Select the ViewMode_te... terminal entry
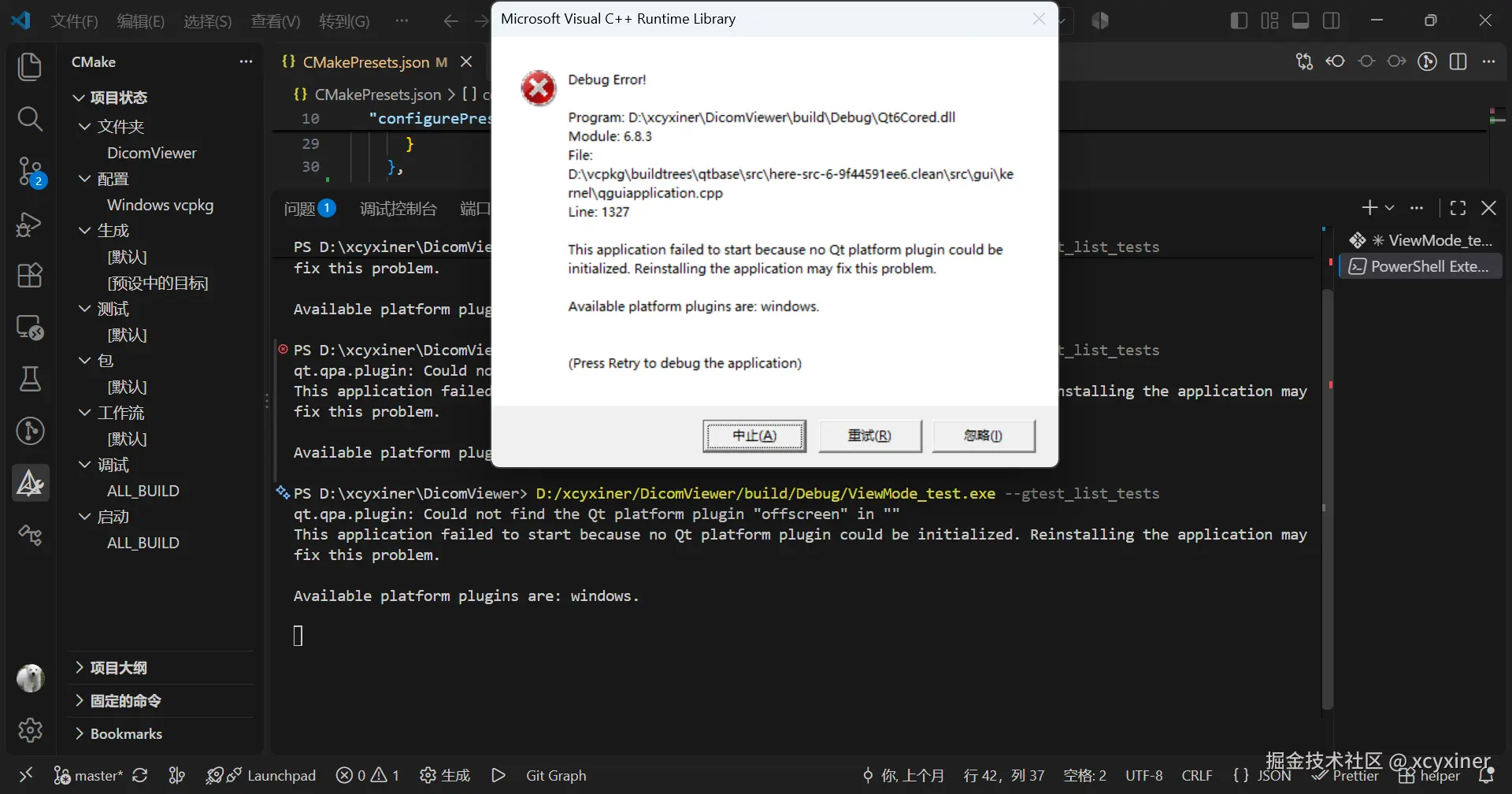 pyautogui.click(x=1421, y=240)
